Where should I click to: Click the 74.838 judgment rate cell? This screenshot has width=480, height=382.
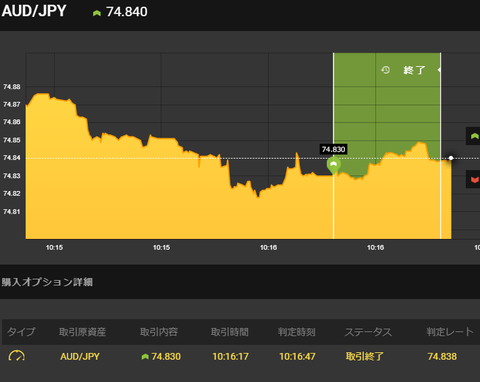click(x=442, y=356)
